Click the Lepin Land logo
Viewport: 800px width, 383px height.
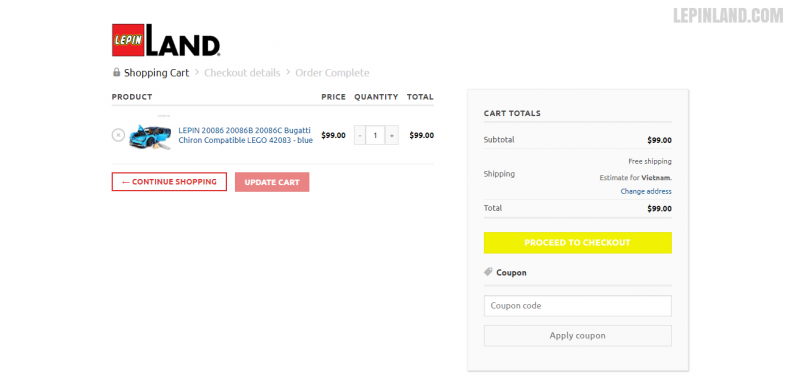(166, 40)
